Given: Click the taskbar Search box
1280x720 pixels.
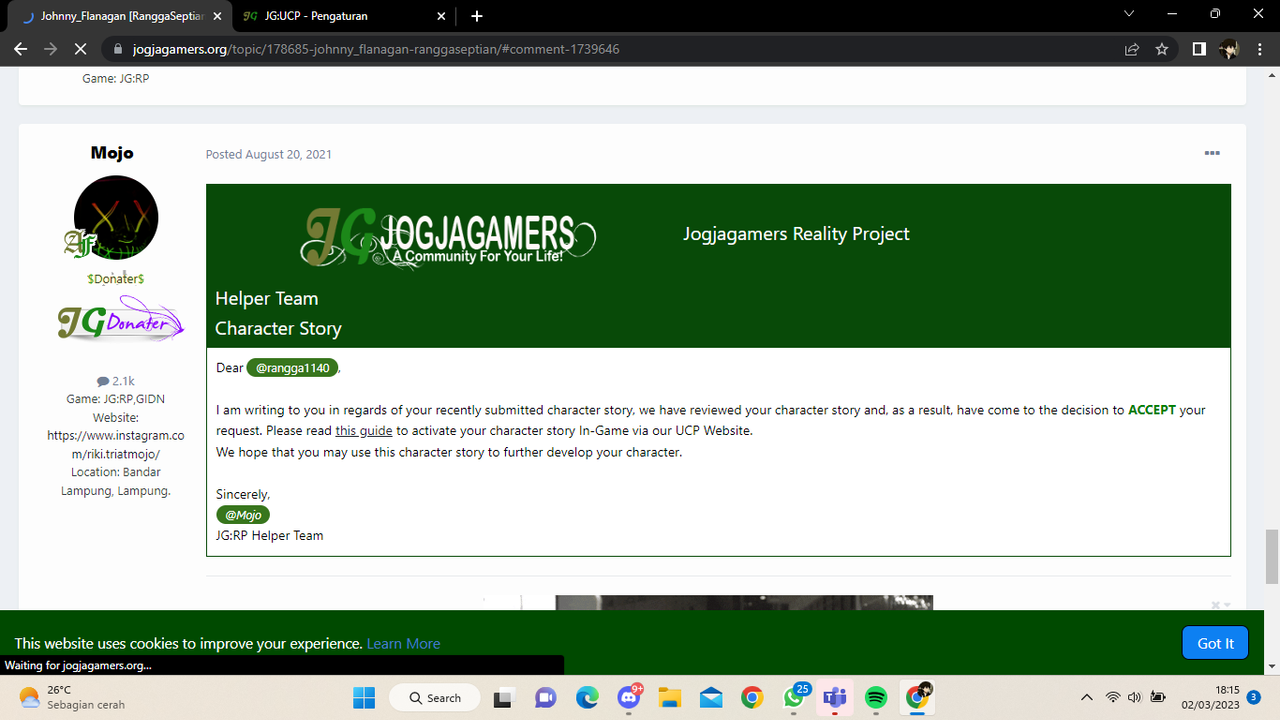Looking at the screenshot, I should pos(434,697).
